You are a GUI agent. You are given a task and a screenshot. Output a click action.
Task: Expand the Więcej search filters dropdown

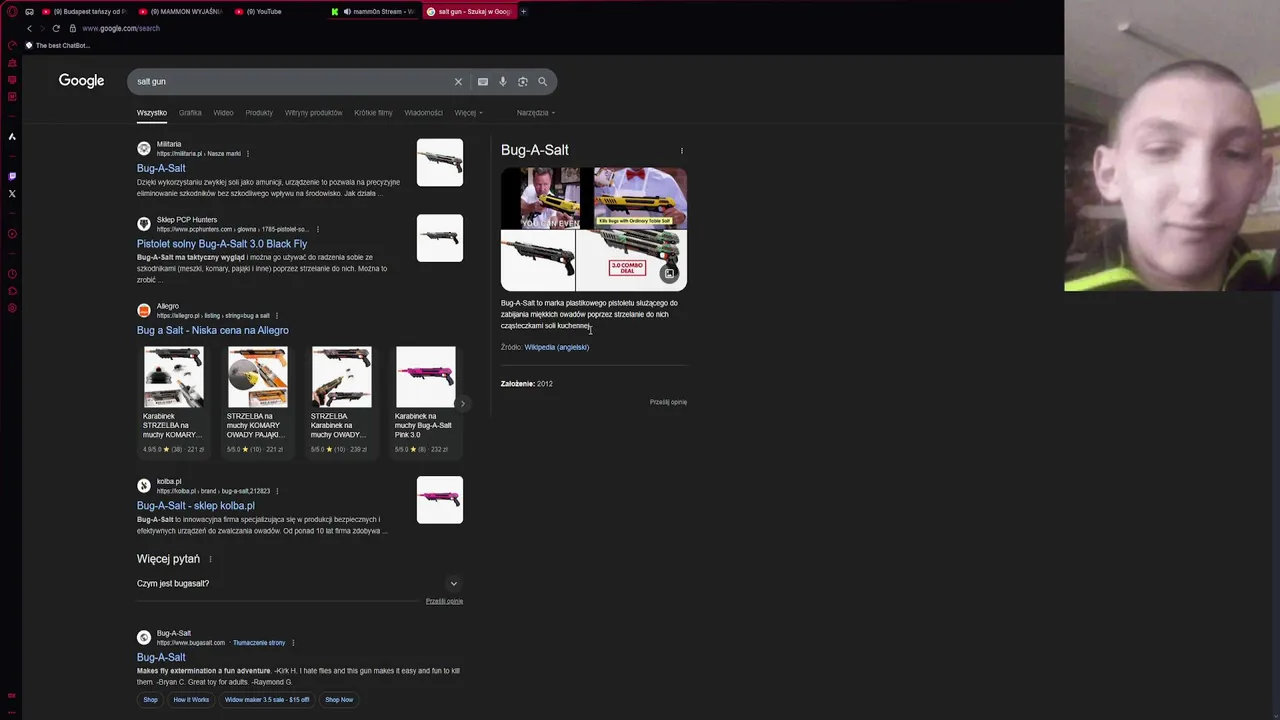[x=468, y=113]
